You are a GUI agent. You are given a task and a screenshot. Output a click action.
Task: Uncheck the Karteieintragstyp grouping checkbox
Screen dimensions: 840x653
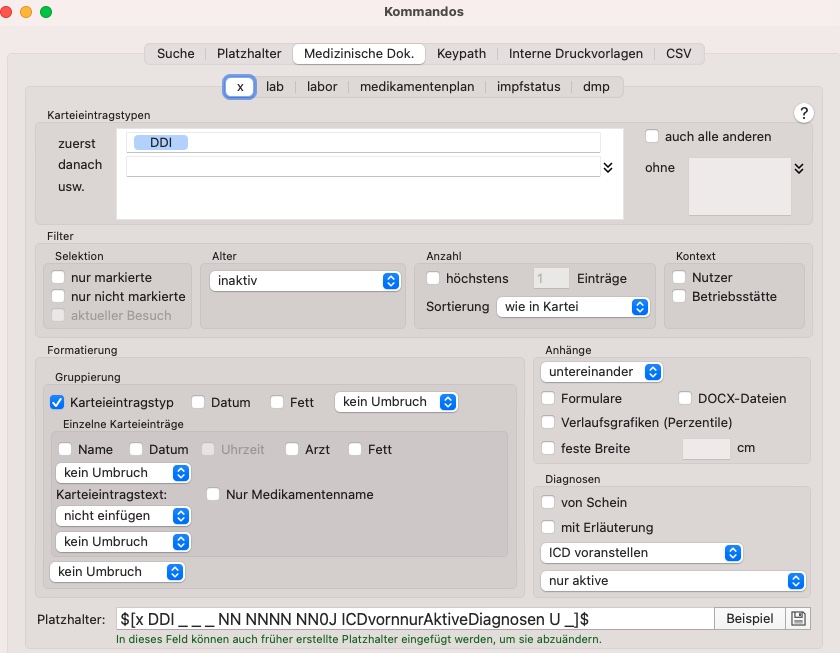click(57, 402)
